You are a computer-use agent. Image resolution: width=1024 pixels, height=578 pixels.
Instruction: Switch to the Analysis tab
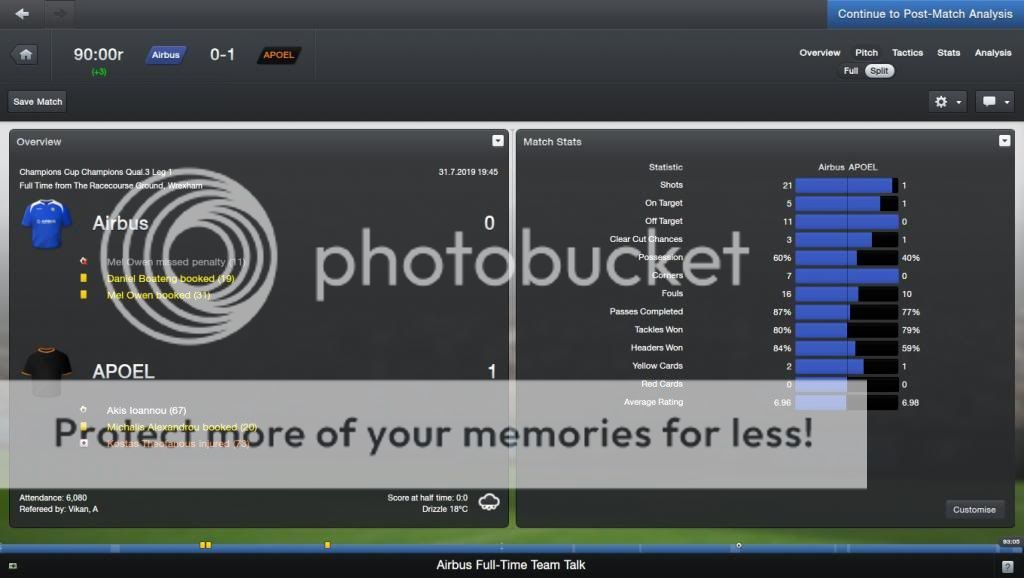(x=993, y=53)
